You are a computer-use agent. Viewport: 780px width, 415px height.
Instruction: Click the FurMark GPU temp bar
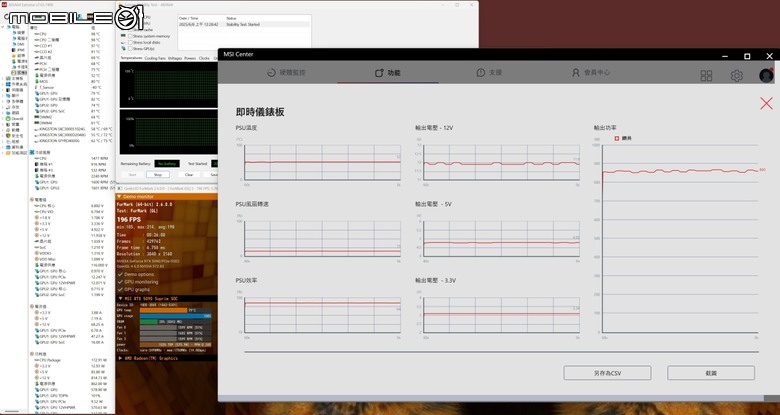(x=175, y=310)
